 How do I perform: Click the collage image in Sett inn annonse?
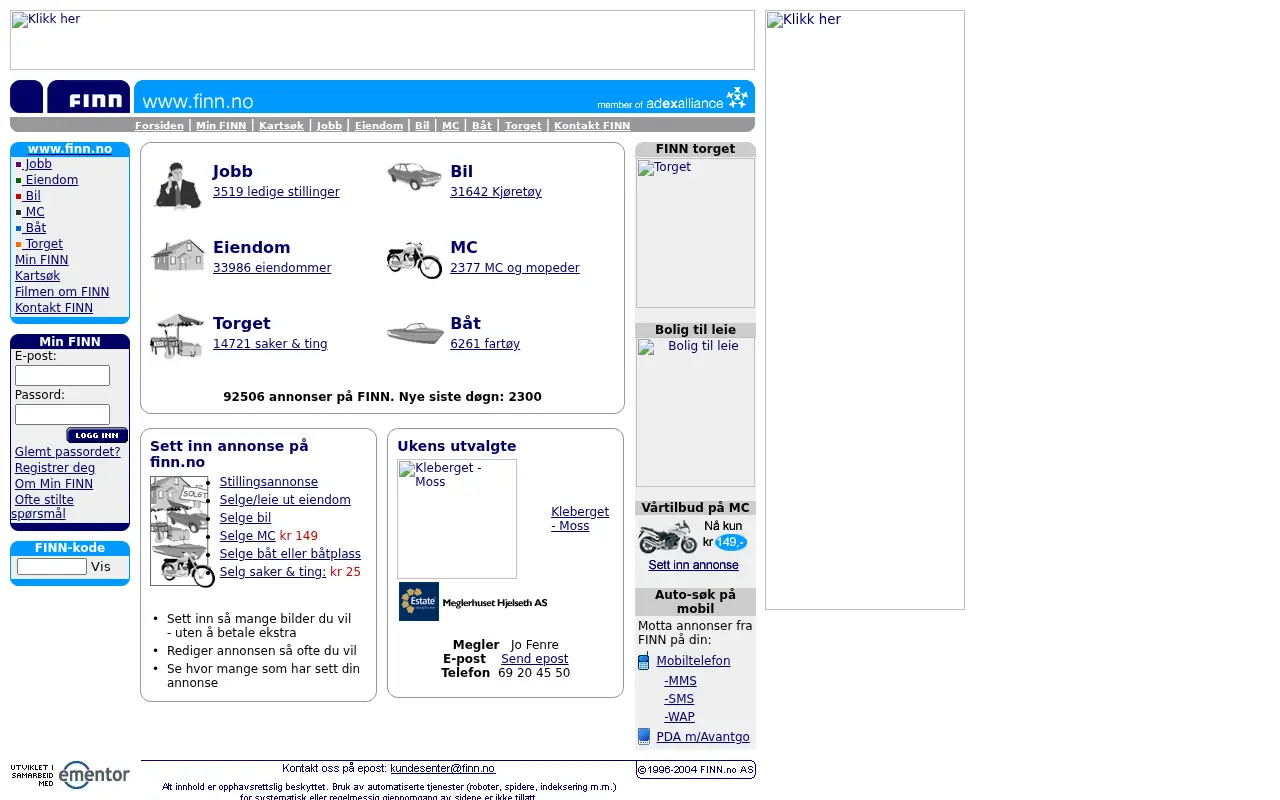tap(182, 531)
